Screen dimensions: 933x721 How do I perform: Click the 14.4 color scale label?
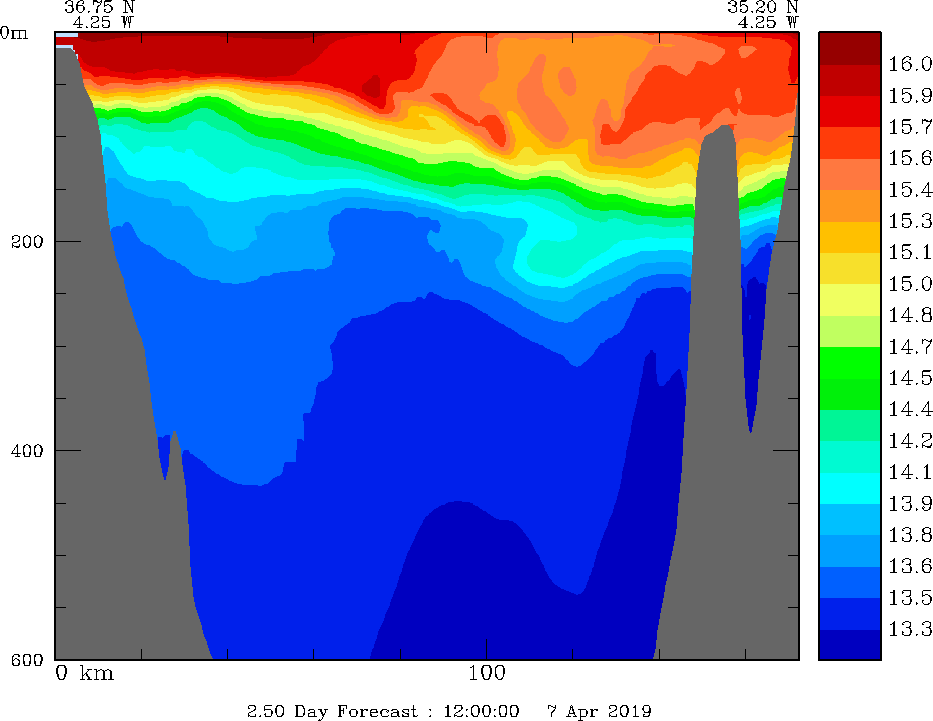(x=910, y=409)
